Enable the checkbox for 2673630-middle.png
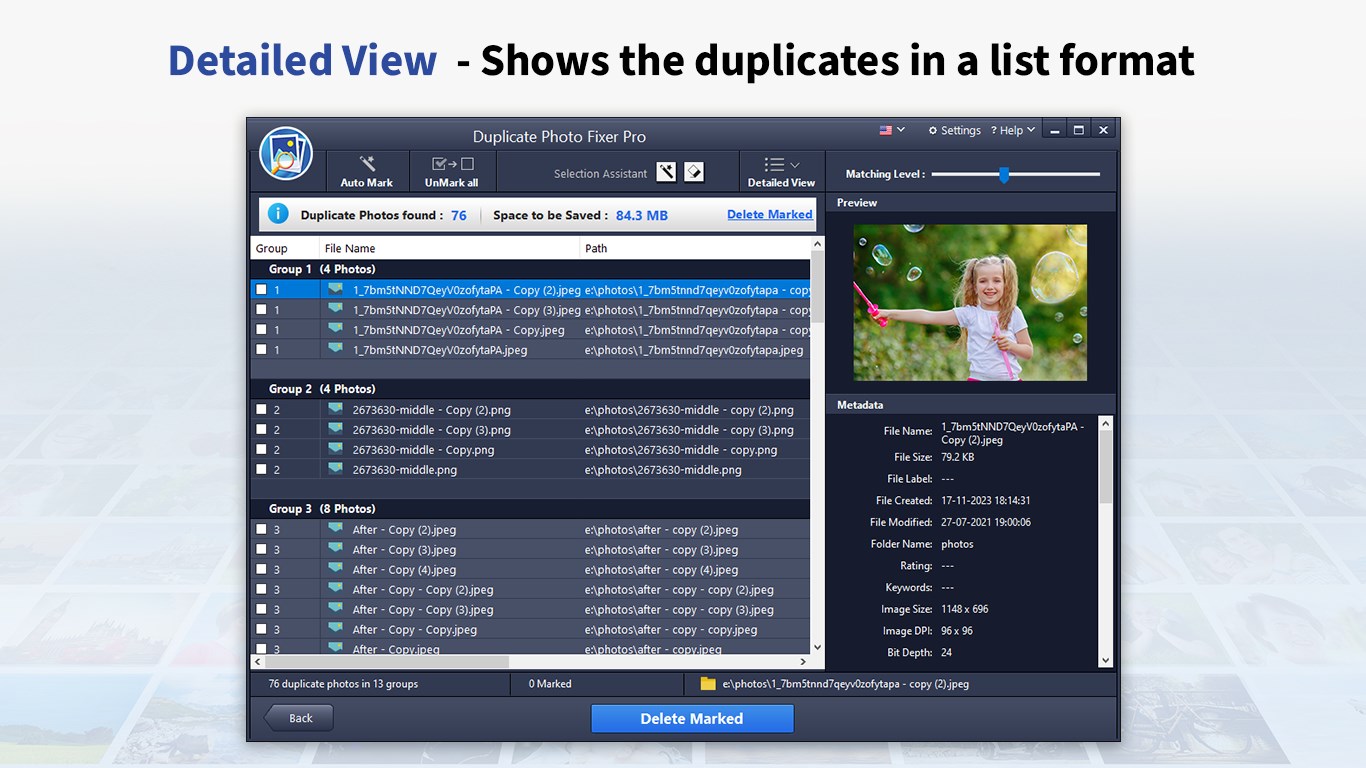1366x768 pixels. click(261, 469)
